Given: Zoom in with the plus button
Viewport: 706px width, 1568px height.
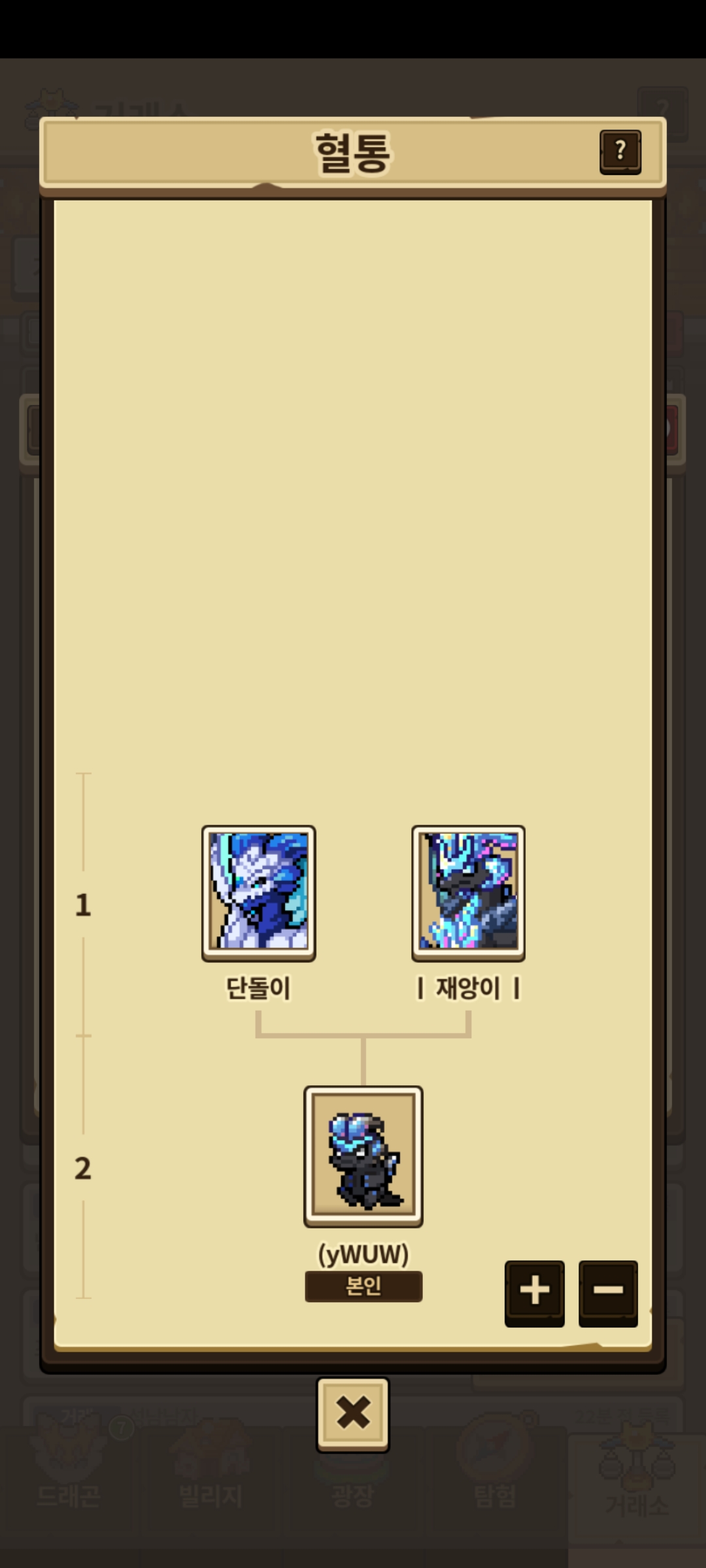Looking at the screenshot, I should coord(534,1293).
